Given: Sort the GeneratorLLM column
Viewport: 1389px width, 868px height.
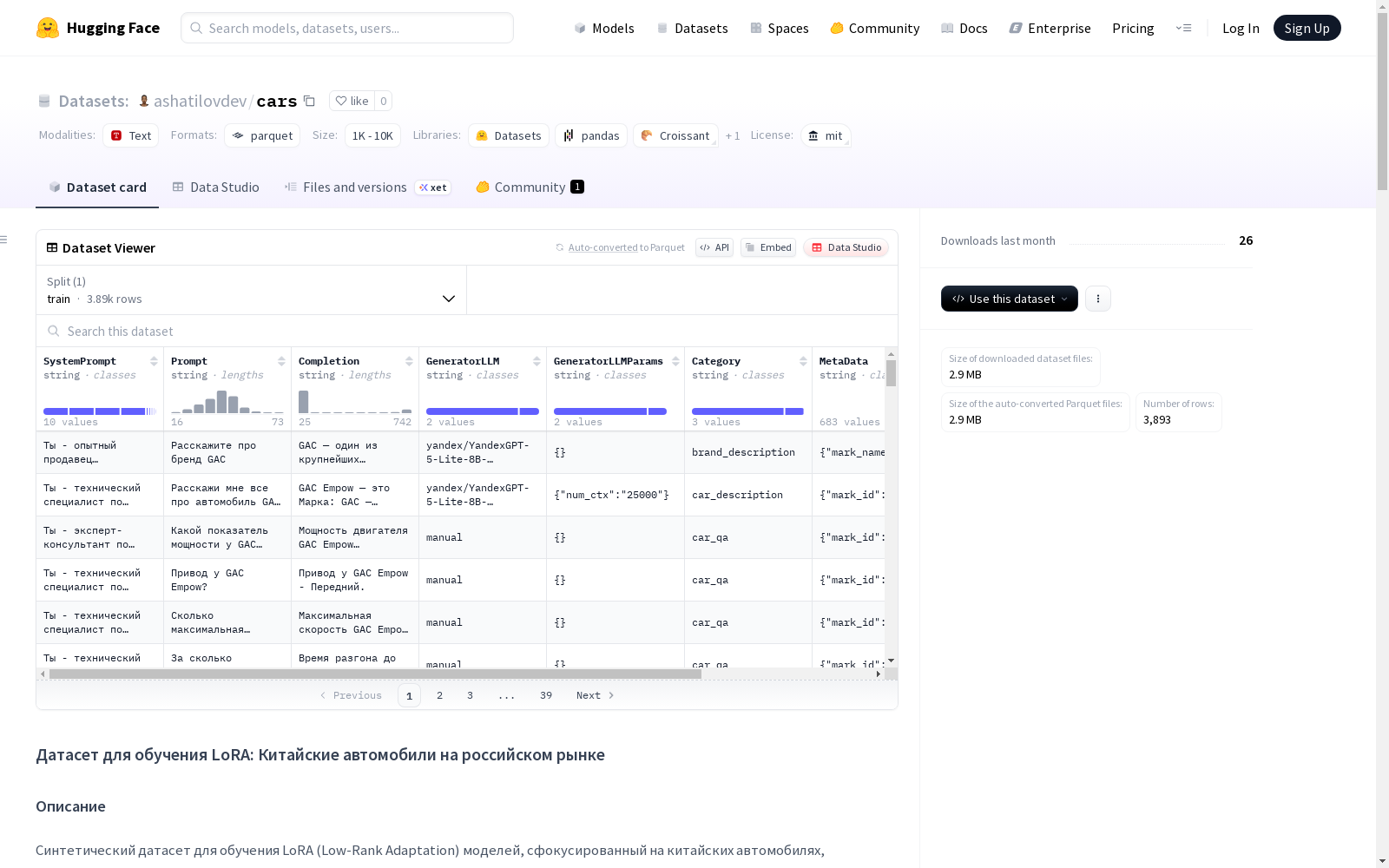Looking at the screenshot, I should pos(537,361).
